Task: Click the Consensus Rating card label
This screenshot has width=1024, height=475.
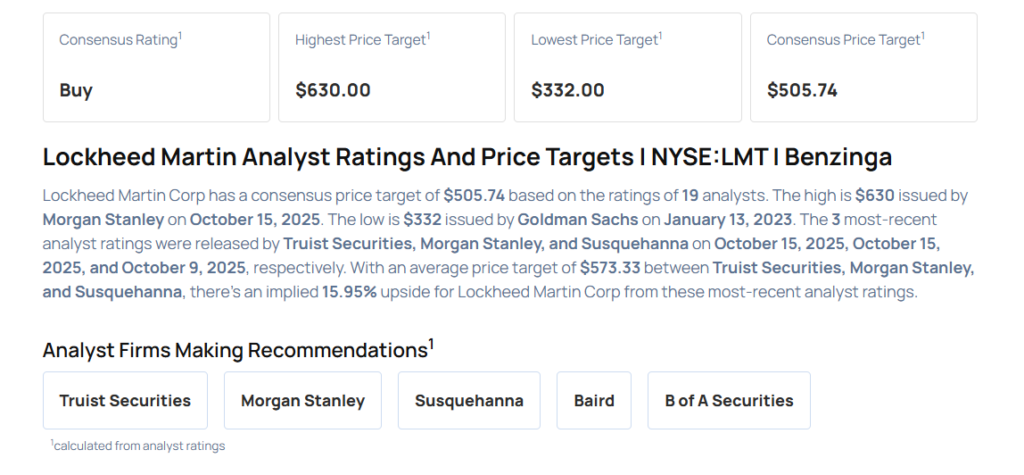Action: pos(119,40)
